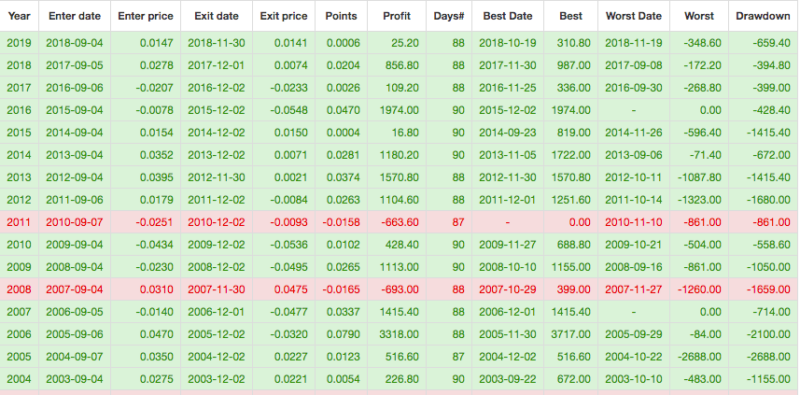Click worst value -1323.00
This screenshot has height=395, width=800.
click(x=699, y=200)
